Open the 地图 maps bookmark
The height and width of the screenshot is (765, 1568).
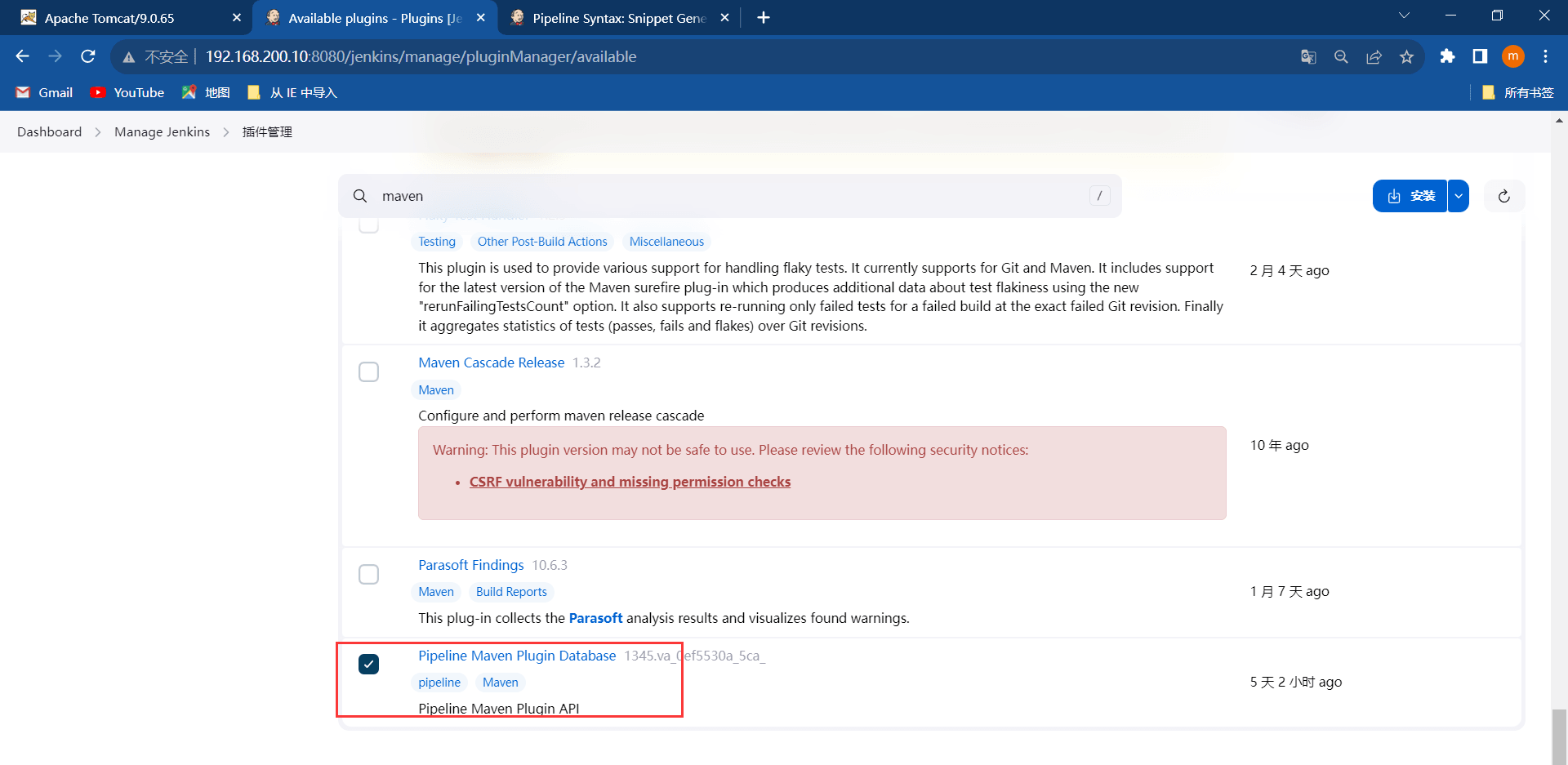tap(206, 92)
